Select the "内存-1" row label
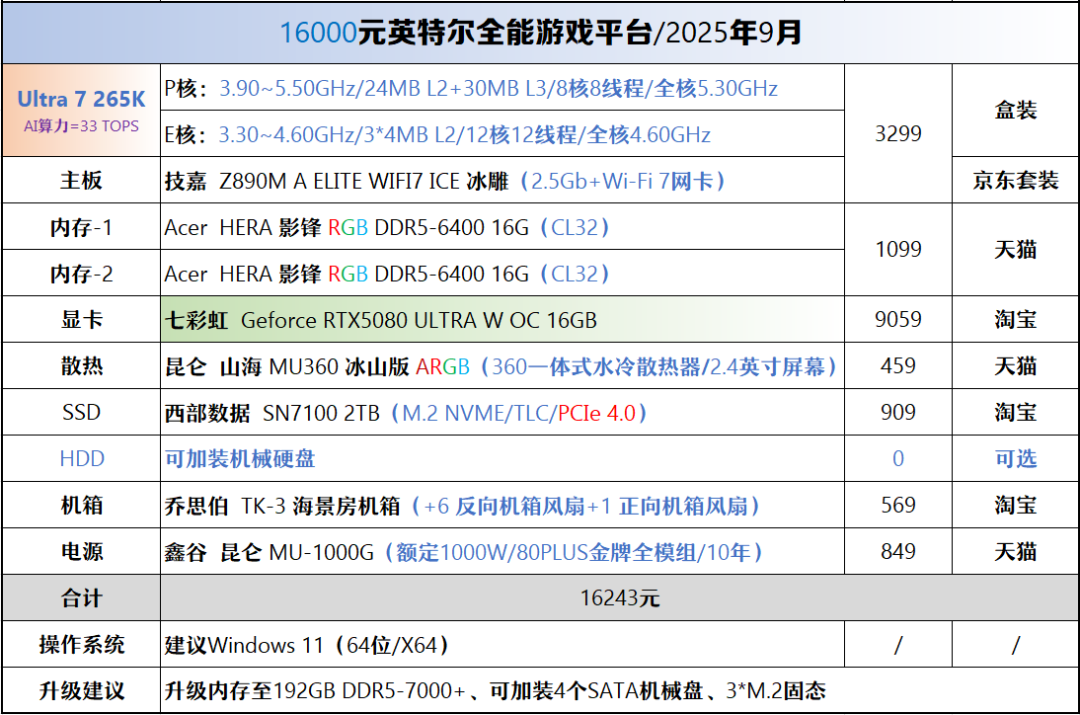This screenshot has width=1080, height=715. pos(81,227)
